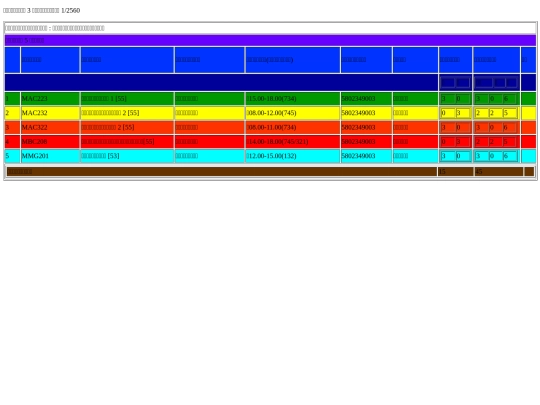
Task: Select the course name ending "2 [55]" in MAC322 row
Action: pyautogui.click(x=108, y=127)
